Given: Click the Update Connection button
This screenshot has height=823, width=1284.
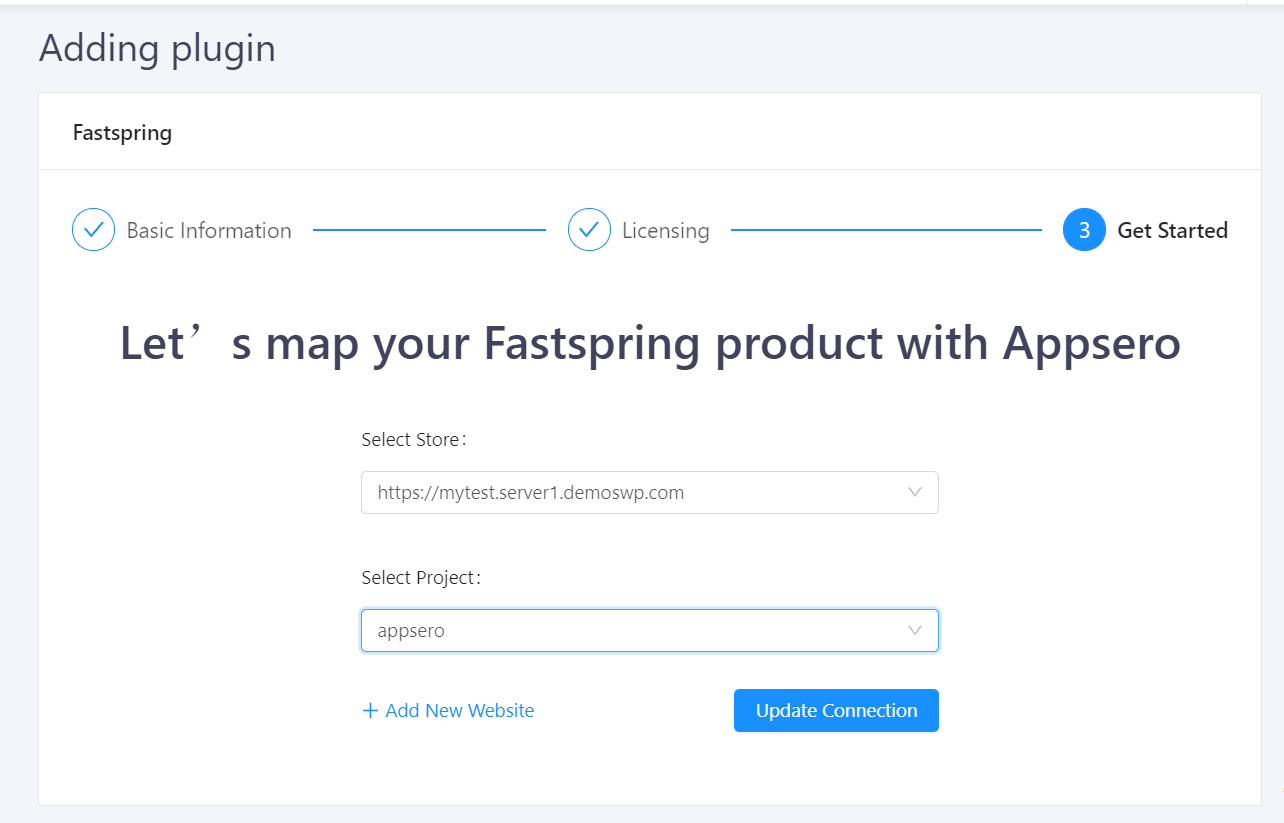Looking at the screenshot, I should (x=836, y=710).
